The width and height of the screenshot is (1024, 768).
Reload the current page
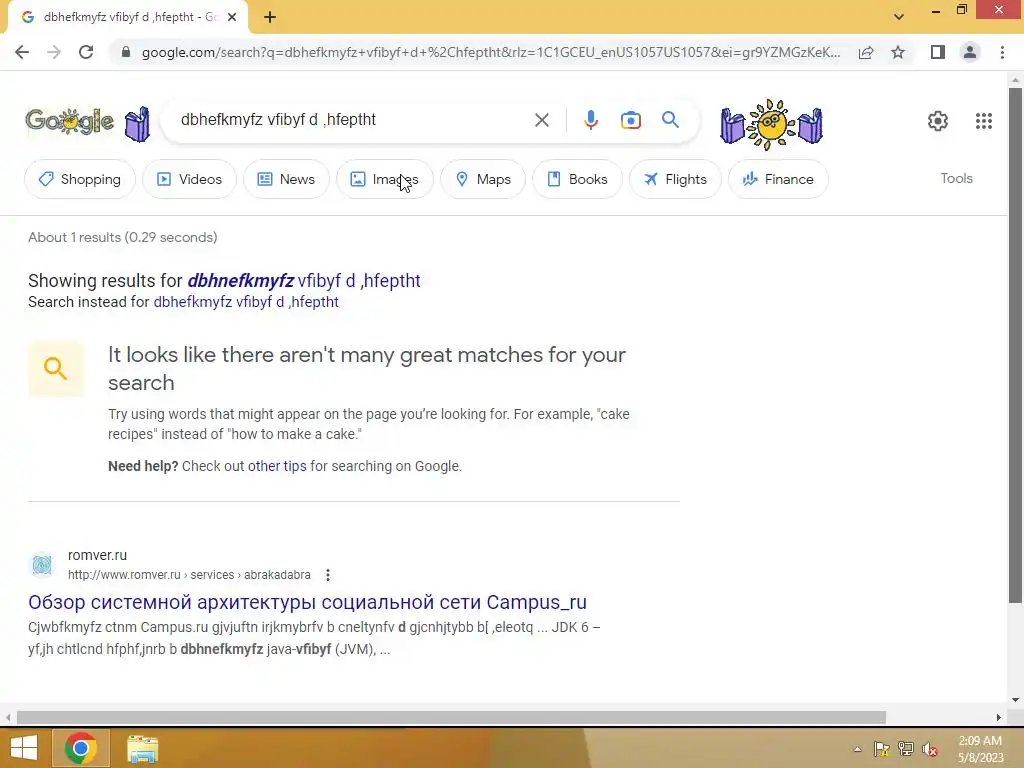(86, 52)
